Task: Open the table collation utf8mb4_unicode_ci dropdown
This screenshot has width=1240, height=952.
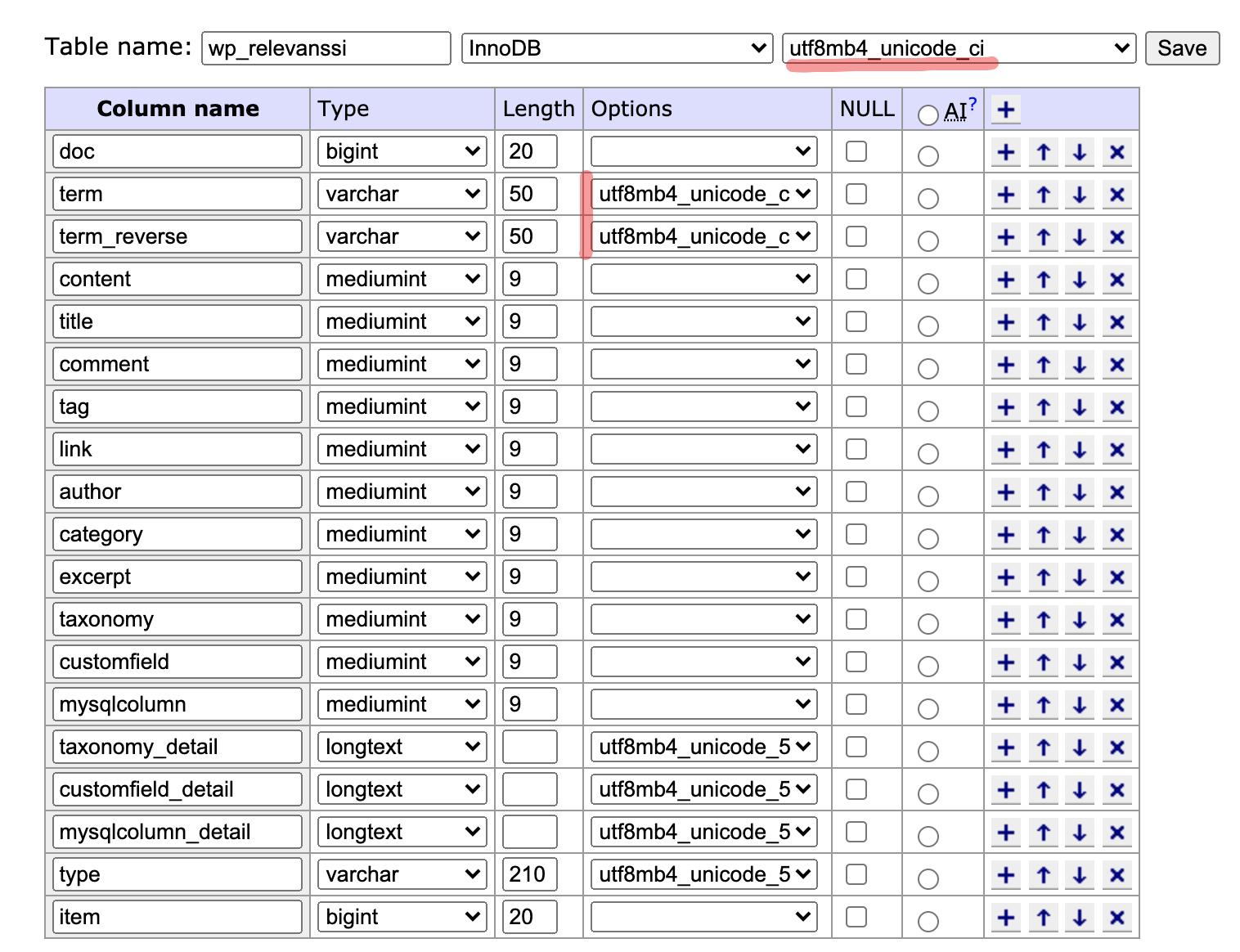Action: tap(959, 48)
